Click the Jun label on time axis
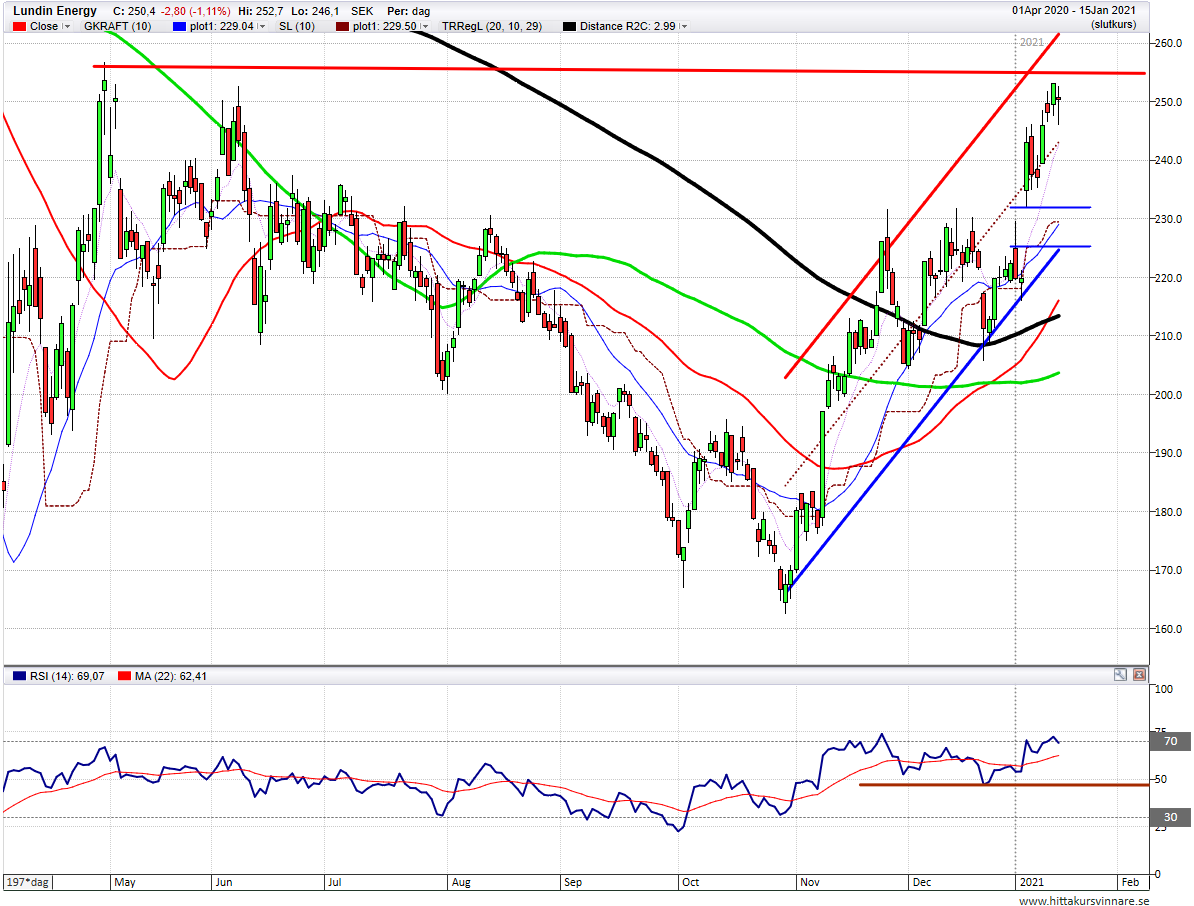Viewport: 1194px width, 906px height. (x=224, y=882)
